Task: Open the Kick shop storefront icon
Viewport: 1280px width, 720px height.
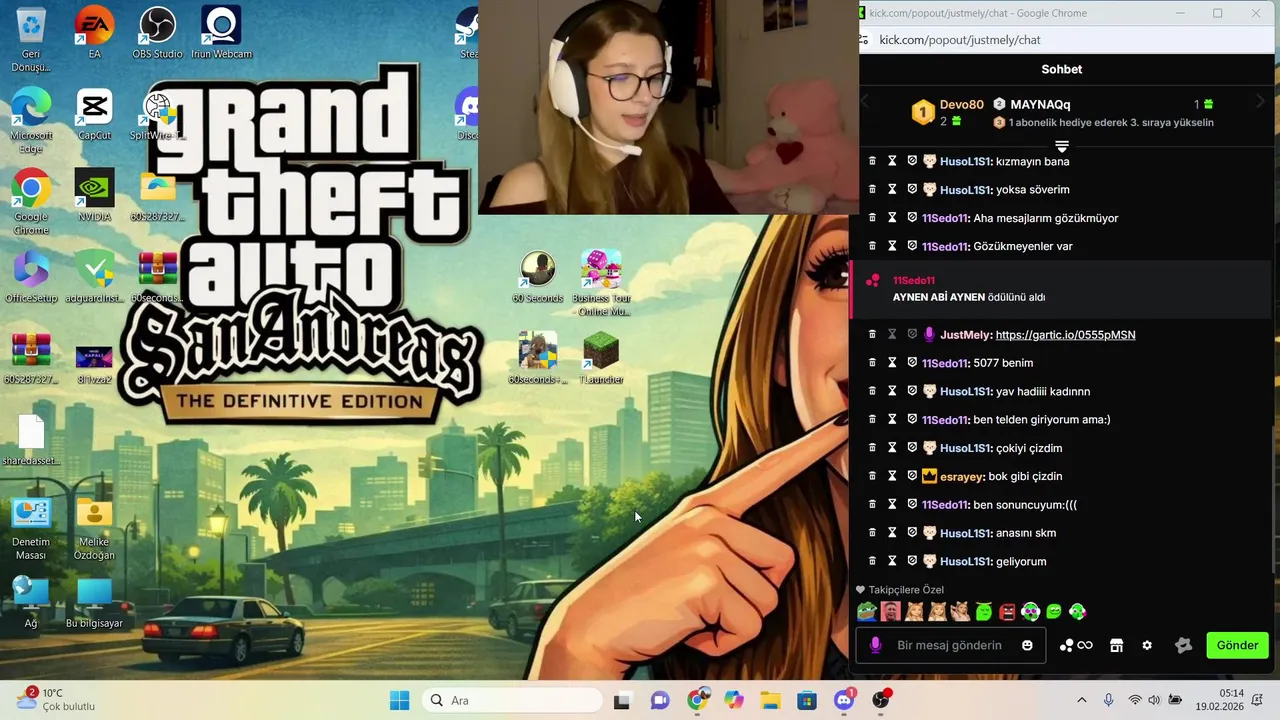Action: [x=1116, y=646]
